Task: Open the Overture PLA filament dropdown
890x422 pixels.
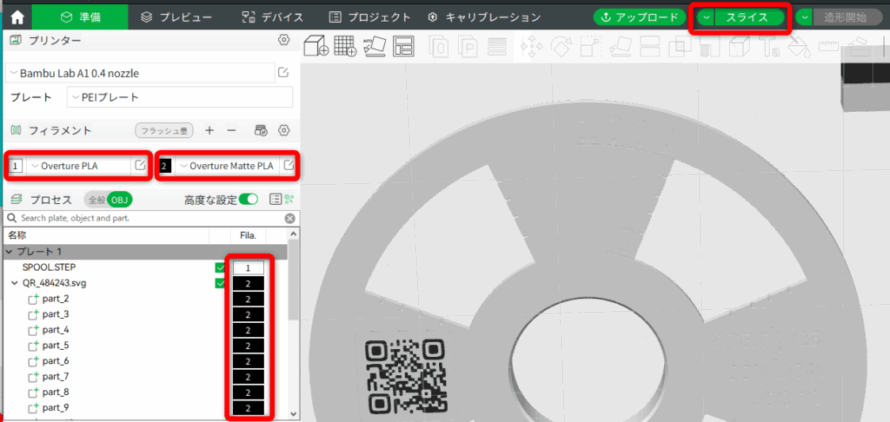Action: [x=79, y=166]
